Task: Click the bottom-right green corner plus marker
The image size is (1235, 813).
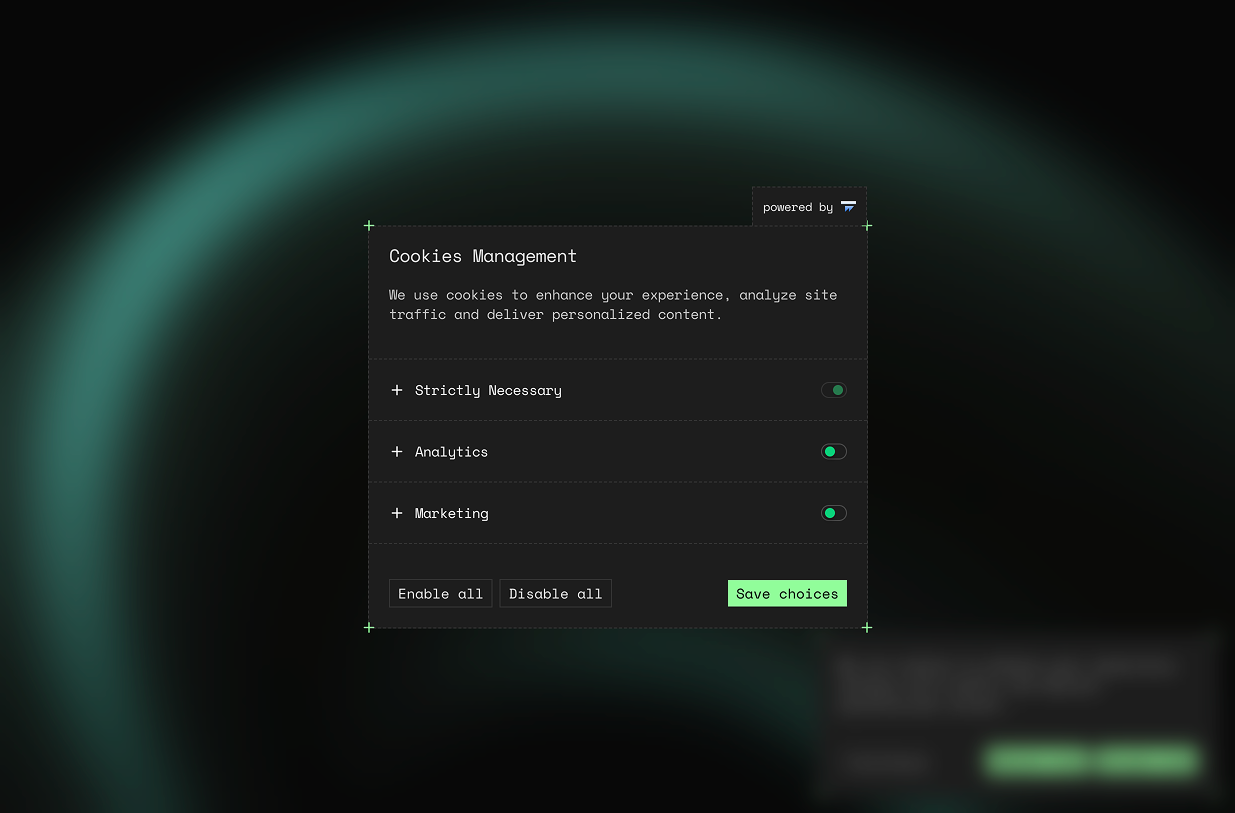Action: coord(867,628)
